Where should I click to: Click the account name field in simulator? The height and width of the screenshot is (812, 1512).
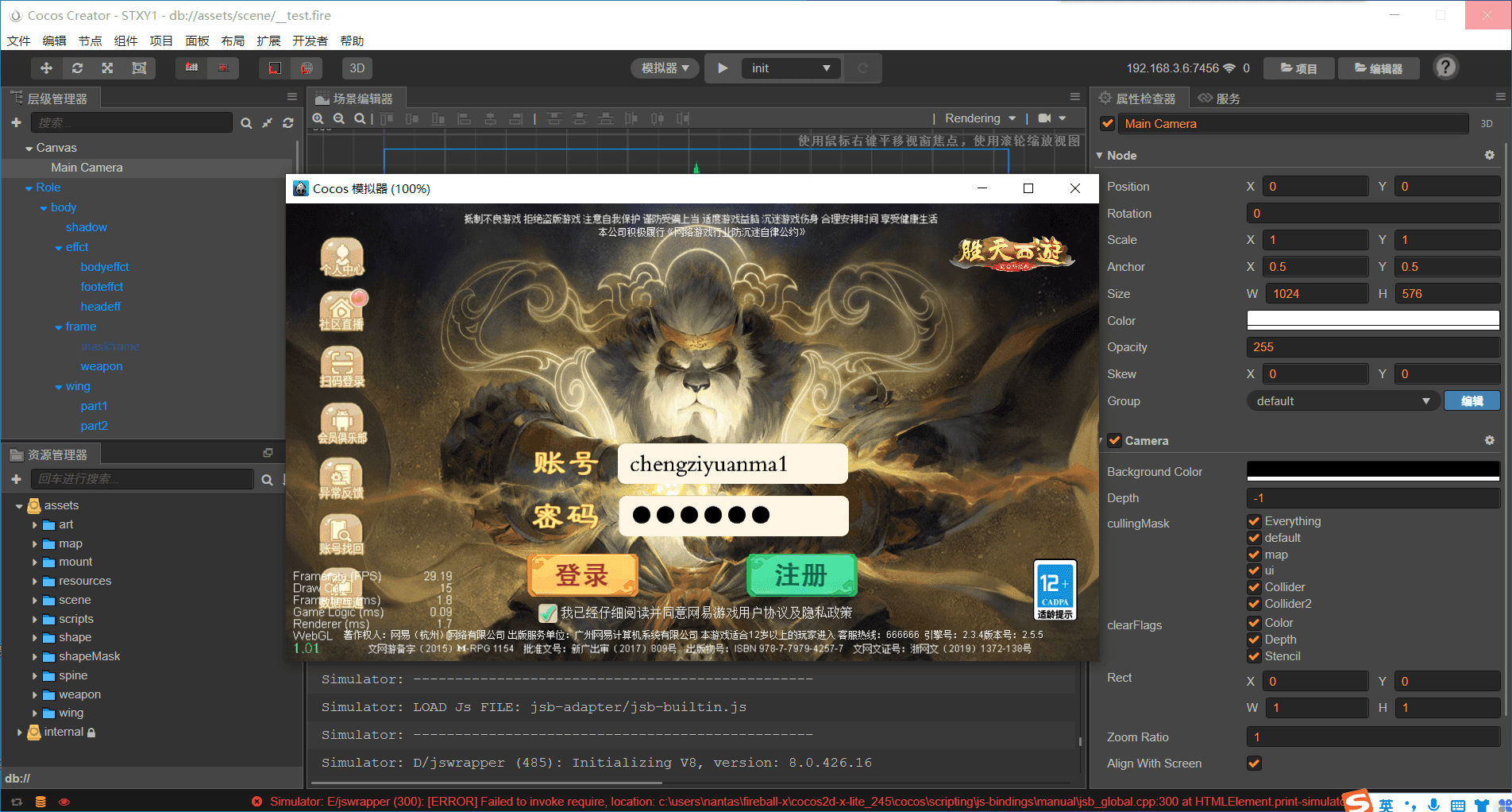click(x=732, y=464)
